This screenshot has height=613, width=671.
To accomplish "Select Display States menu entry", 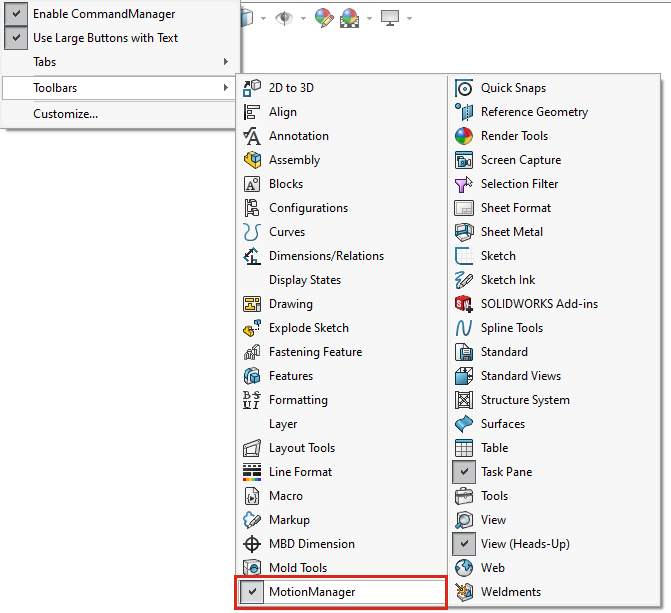I will click(x=304, y=280).
